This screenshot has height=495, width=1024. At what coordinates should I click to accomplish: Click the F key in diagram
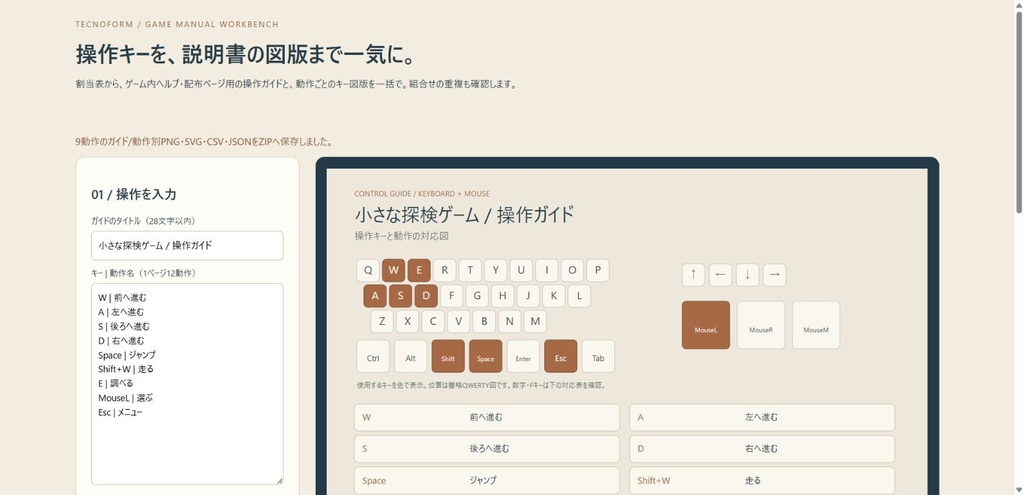[x=451, y=296]
